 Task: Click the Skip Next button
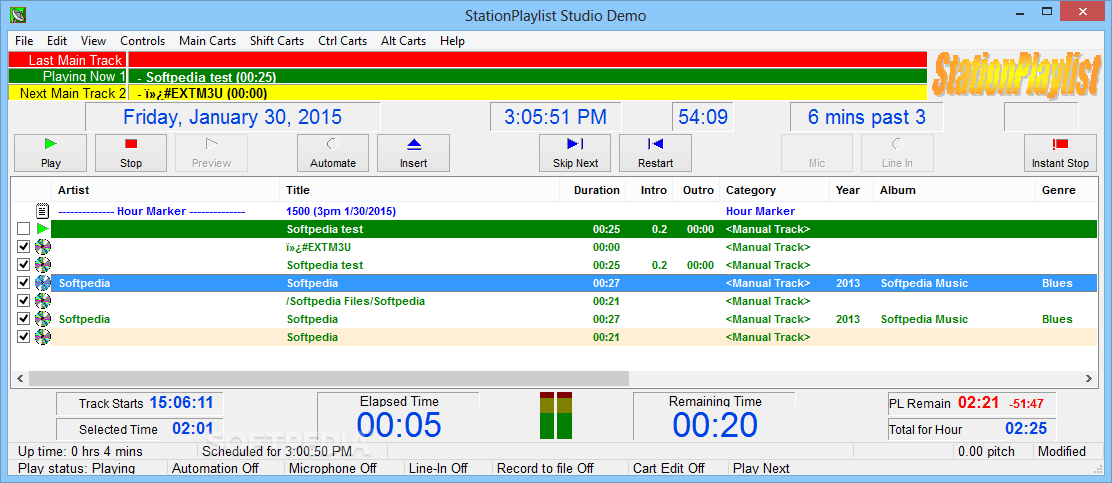pyautogui.click(x=575, y=152)
